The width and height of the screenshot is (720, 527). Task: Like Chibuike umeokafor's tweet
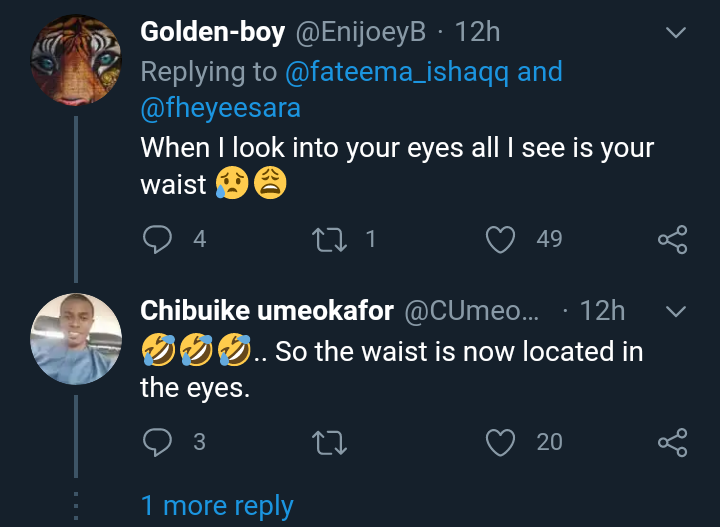[x=499, y=441]
